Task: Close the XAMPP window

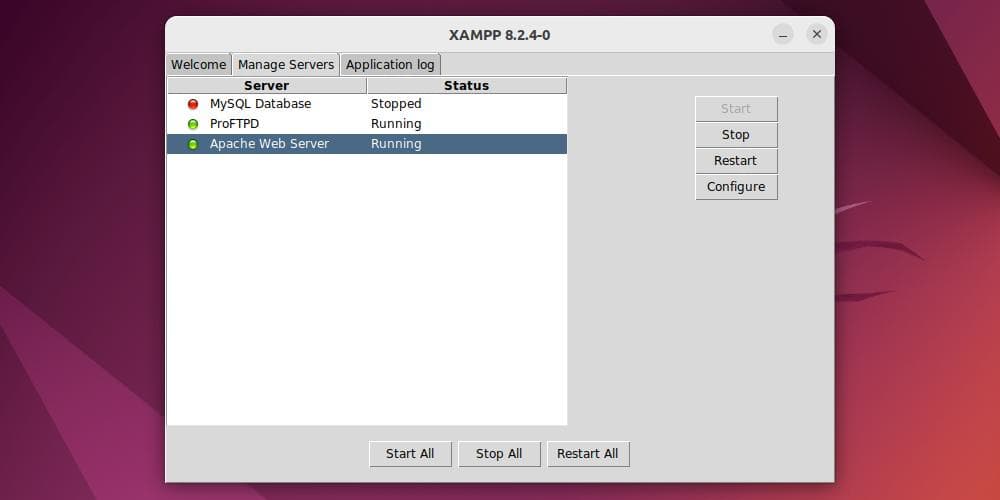Action: pos(817,34)
